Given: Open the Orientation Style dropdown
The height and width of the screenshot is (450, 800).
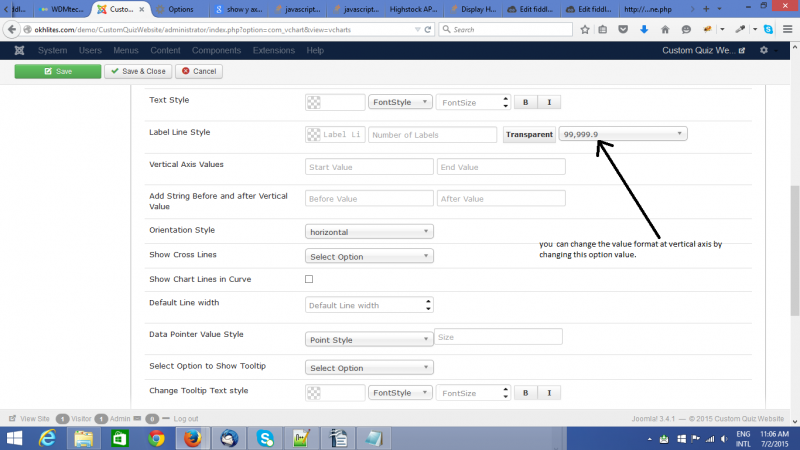Looking at the screenshot, I should (369, 231).
